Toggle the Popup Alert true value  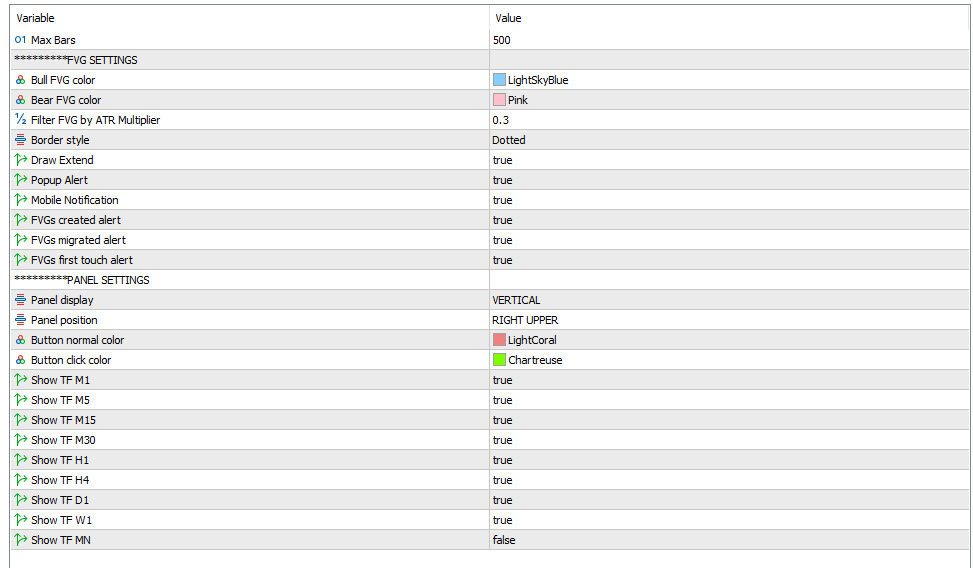[x=502, y=180]
